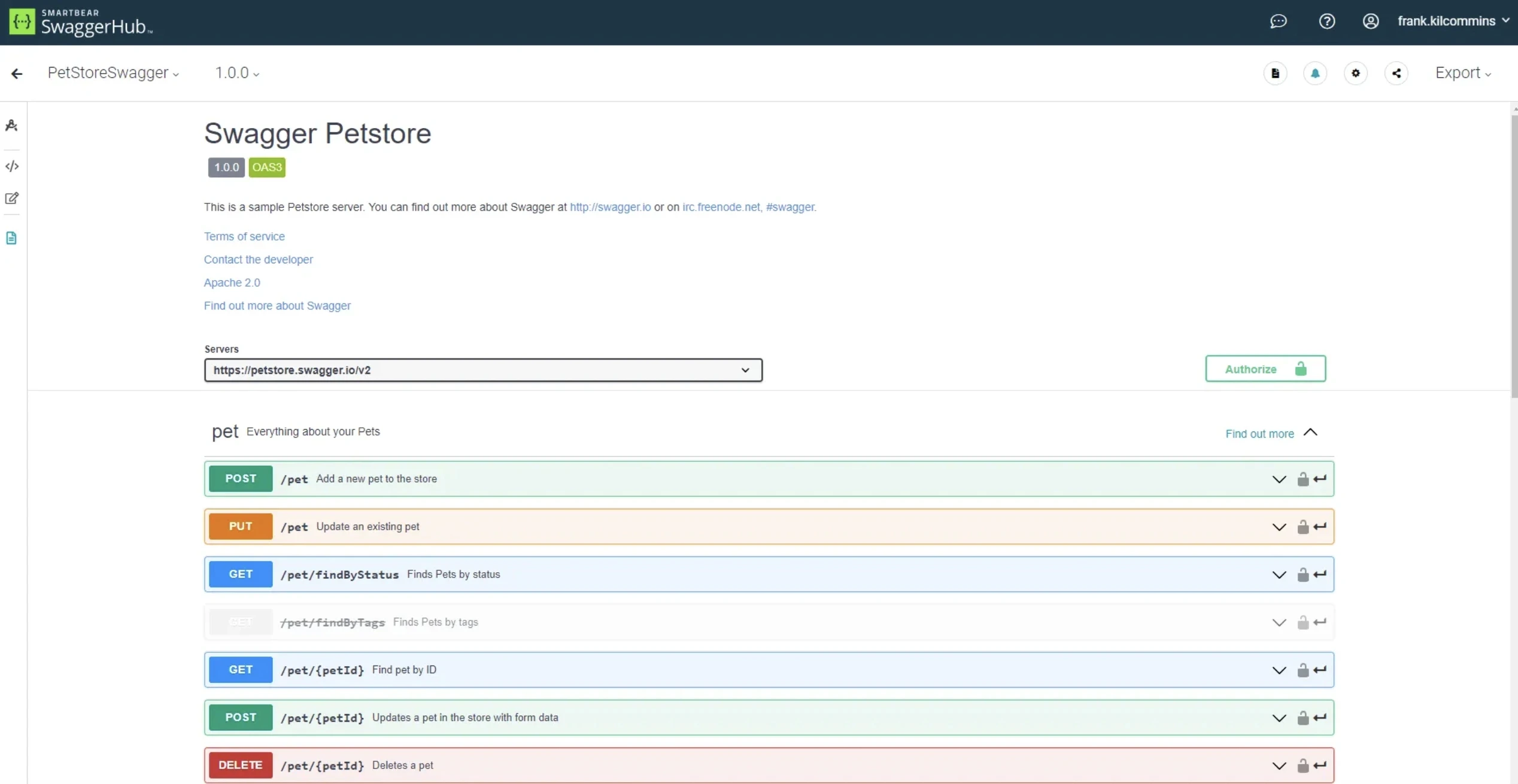Open the Terms of service link
This screenshot has width=1518, height=784.
(244, 236)
